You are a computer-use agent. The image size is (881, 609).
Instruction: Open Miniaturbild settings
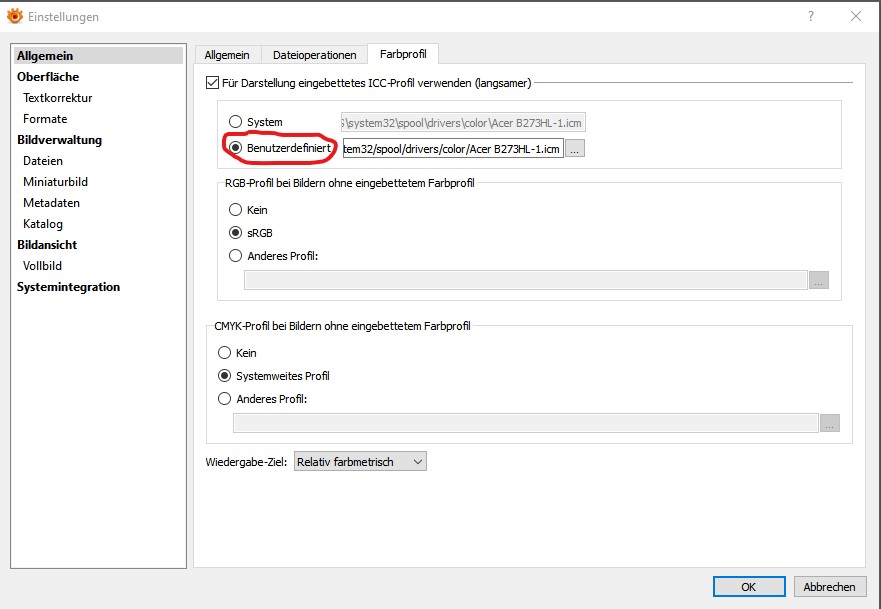coord(55,182)
